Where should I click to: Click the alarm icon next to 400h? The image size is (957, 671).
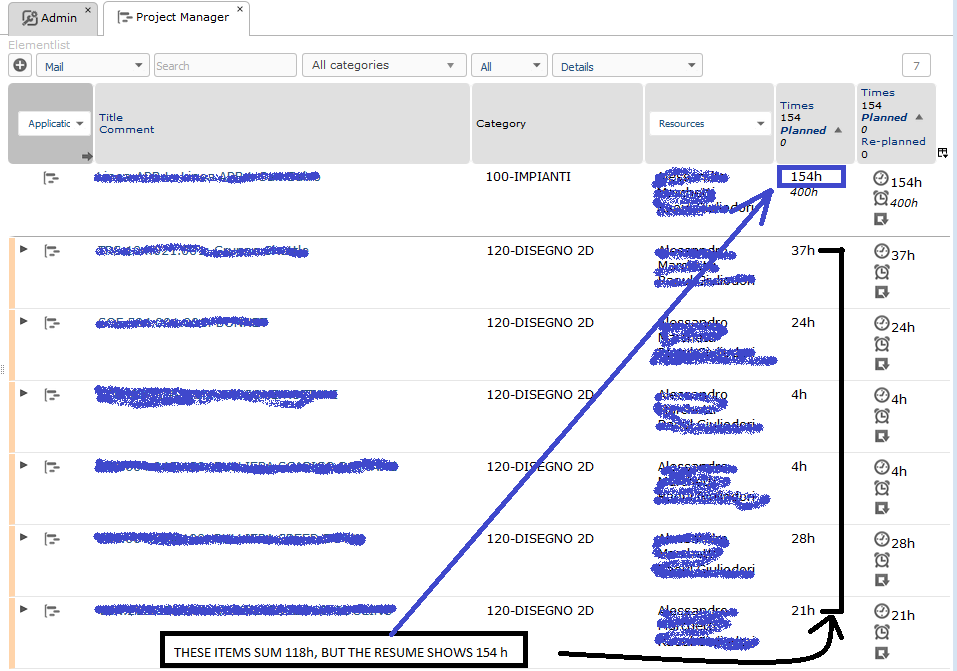pos(881,199)
